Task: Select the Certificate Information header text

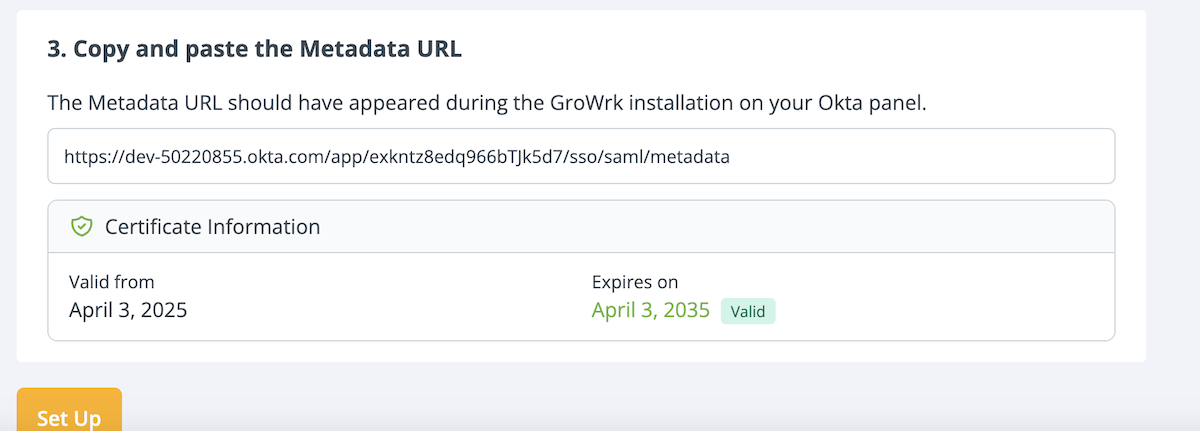Action: (x=212, y=227)
